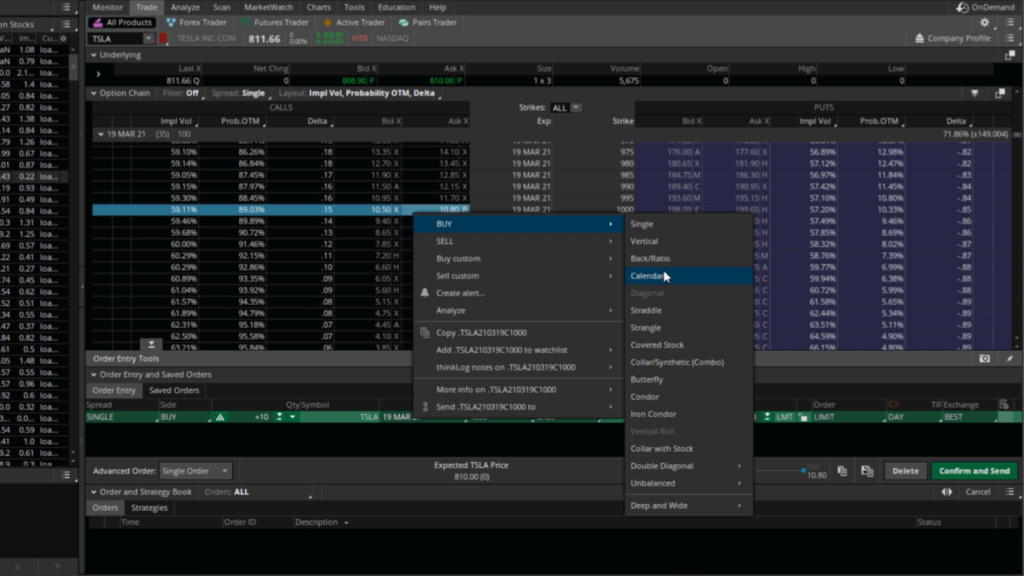Open Active Trader sub-tab

click(354, 22)
